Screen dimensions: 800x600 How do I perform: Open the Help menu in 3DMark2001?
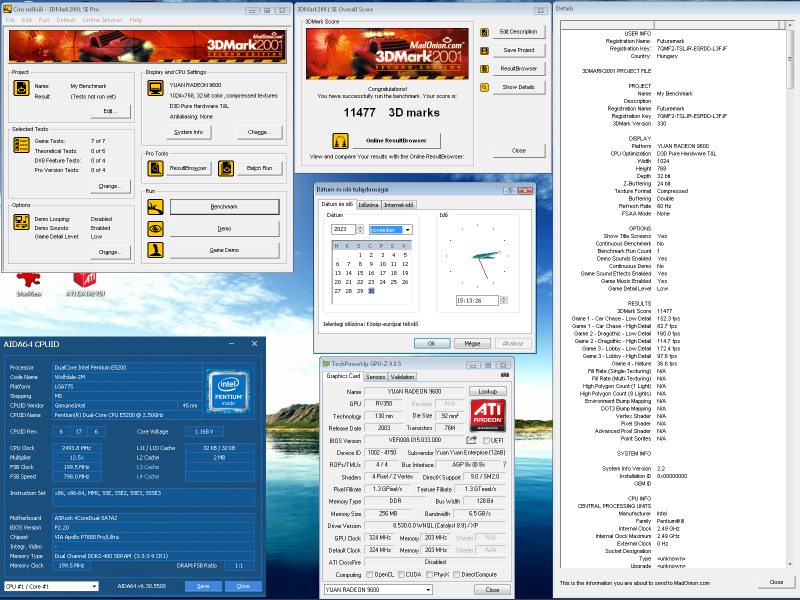point(136,20)
